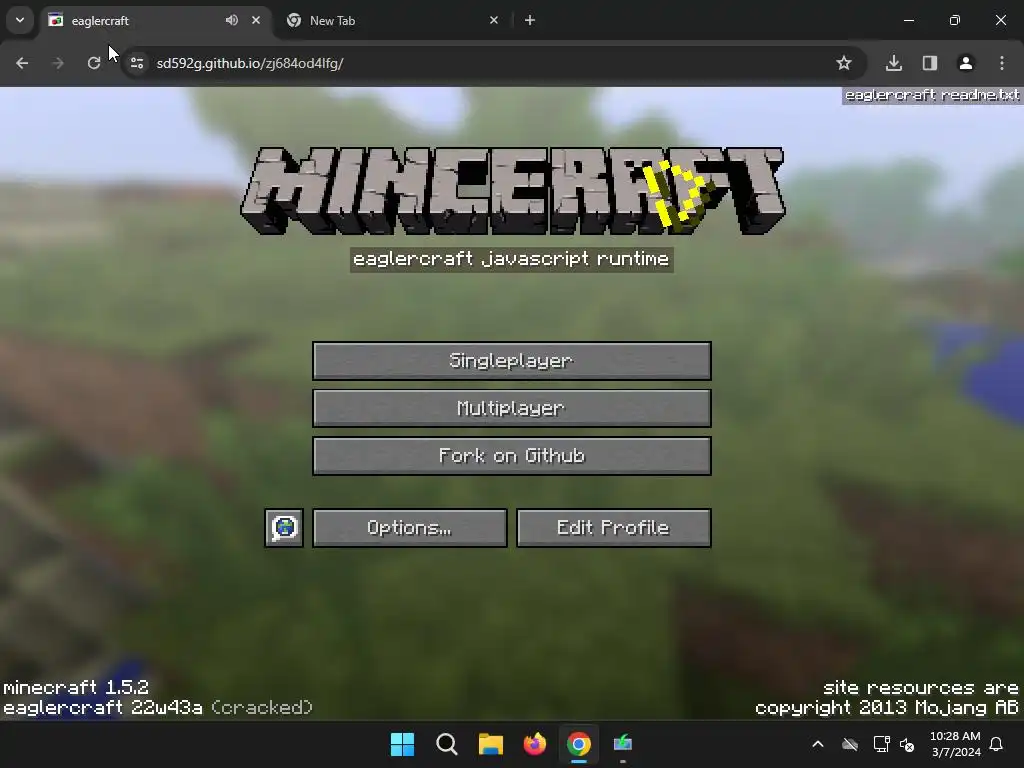
Task: Click Chrome icon in taskbar
Action: point(579,744)
